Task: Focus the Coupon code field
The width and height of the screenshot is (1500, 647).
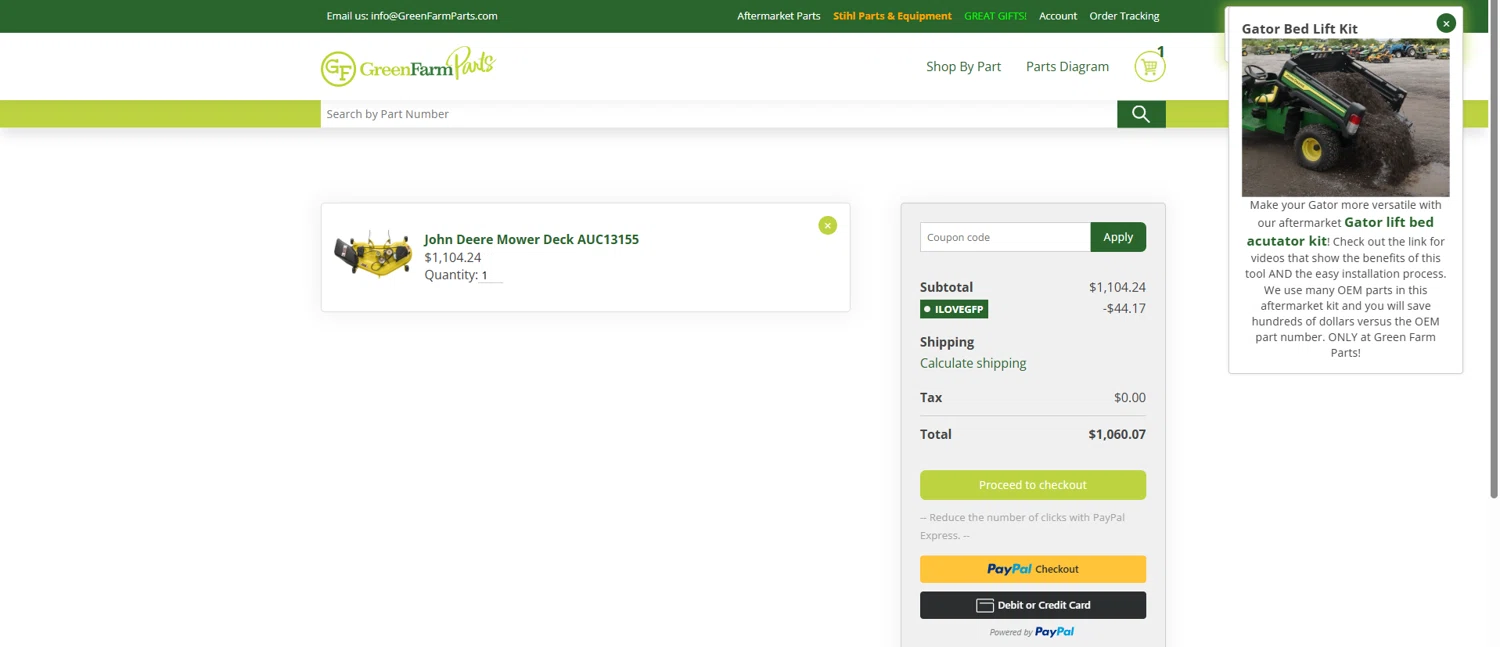Action: coord(1005,237)
